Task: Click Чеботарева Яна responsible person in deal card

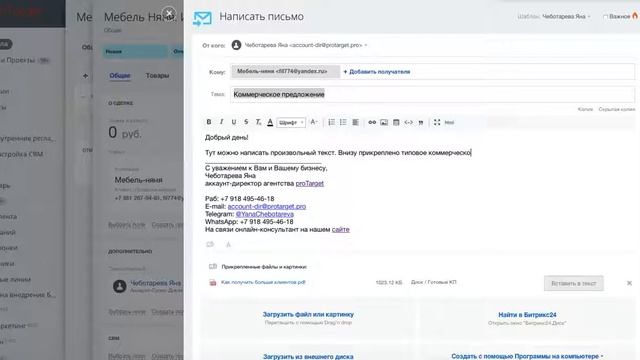Action: (156, 283)
